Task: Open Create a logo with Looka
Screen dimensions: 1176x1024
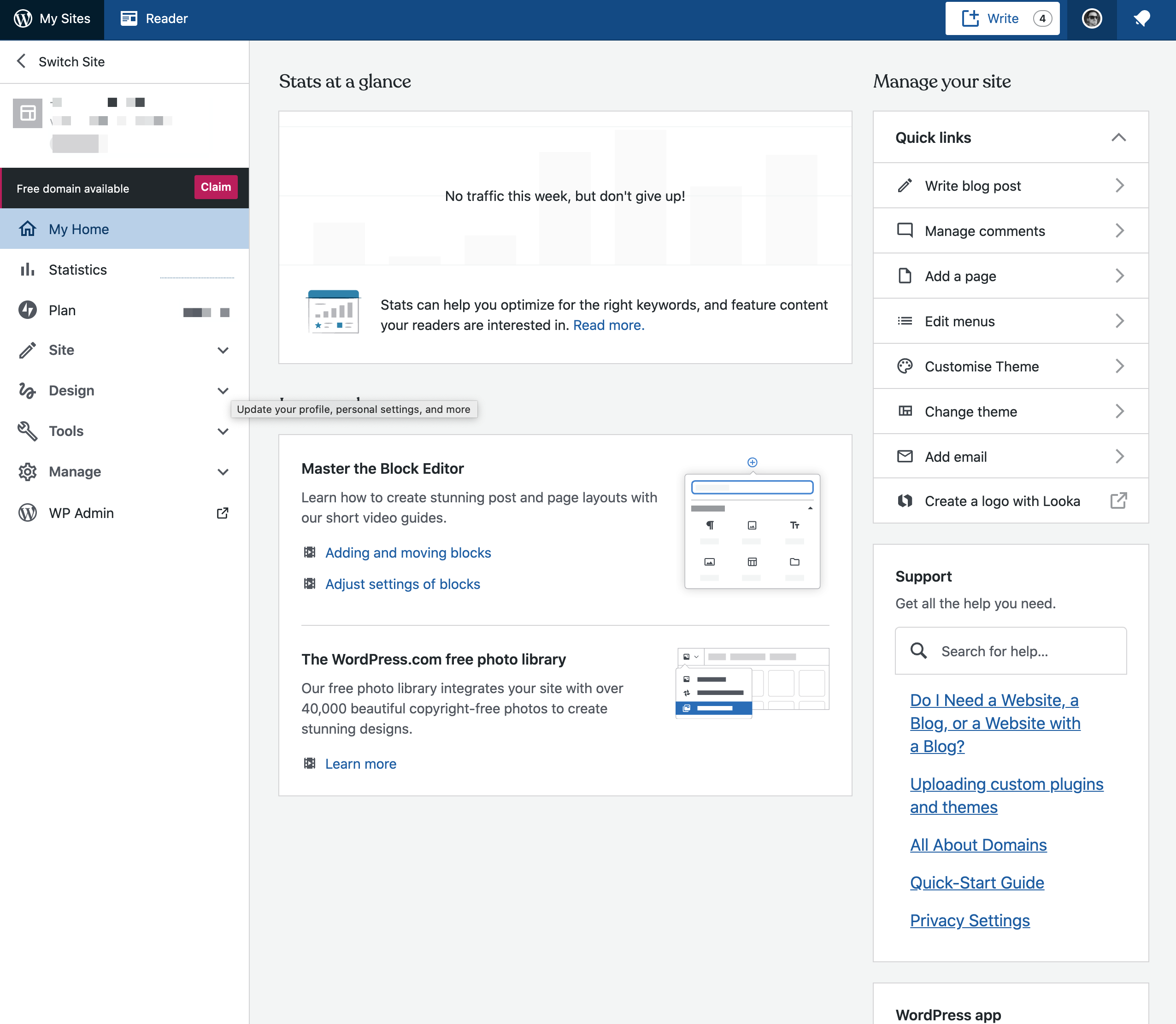Action: (1010, 500)
